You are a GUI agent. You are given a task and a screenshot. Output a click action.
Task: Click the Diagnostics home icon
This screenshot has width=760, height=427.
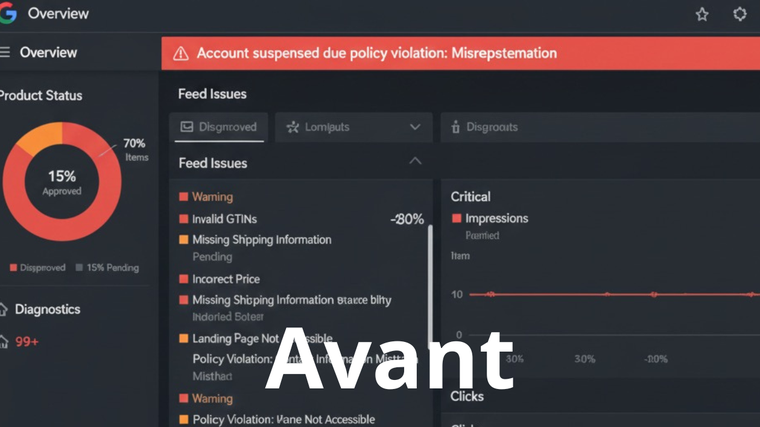[x=4, y=310]
